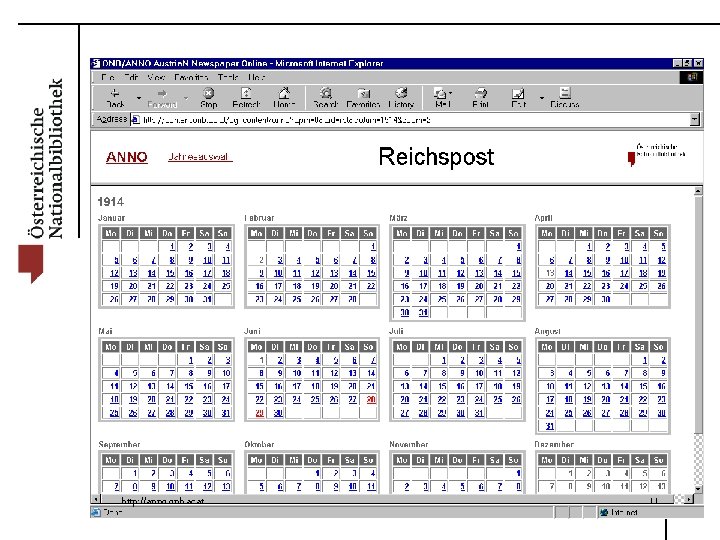Open the 1 Januar issue
The image size is (720, 540).
pyautogui.click(x=172, y=247)
